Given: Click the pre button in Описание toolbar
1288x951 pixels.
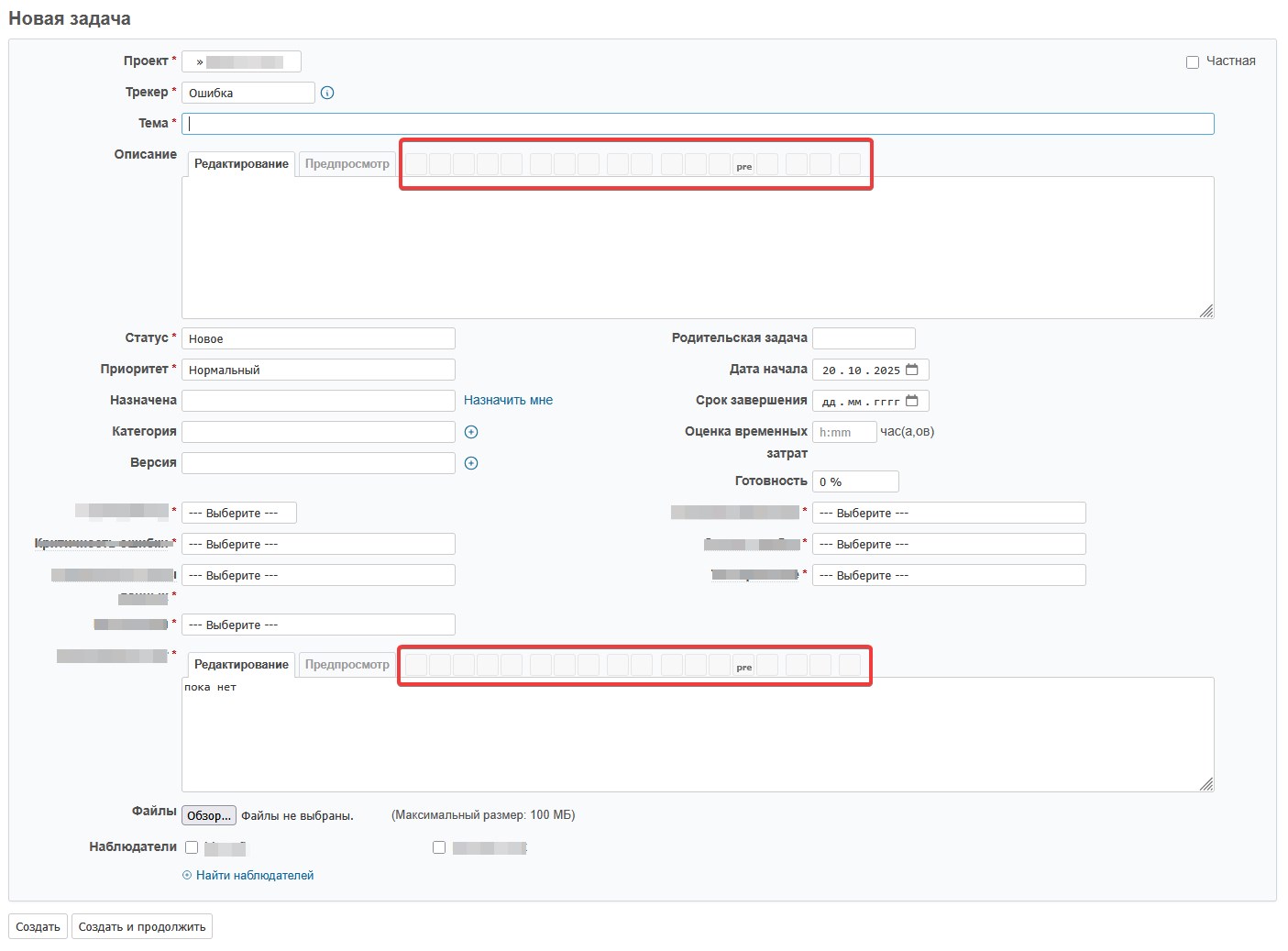Looking at the screenshot, I should point(743,165).
